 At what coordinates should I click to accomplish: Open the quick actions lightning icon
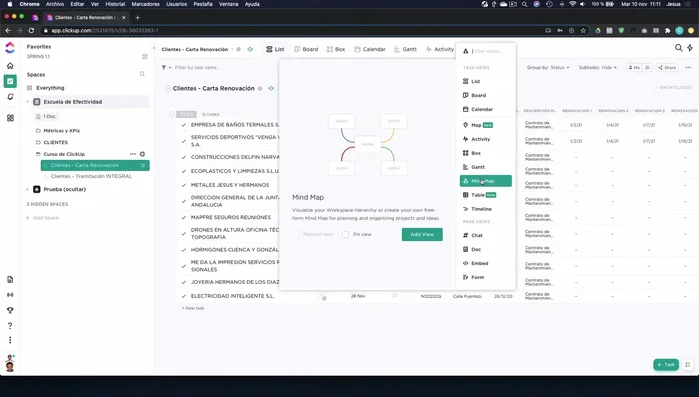[690, 48]
